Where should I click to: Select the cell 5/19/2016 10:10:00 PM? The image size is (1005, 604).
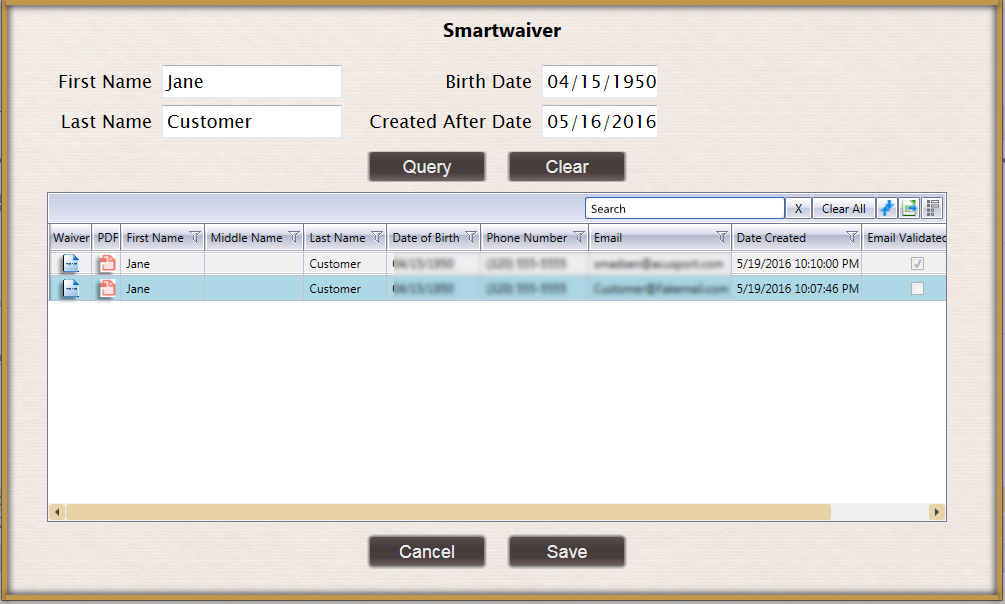tap(797, 264)
